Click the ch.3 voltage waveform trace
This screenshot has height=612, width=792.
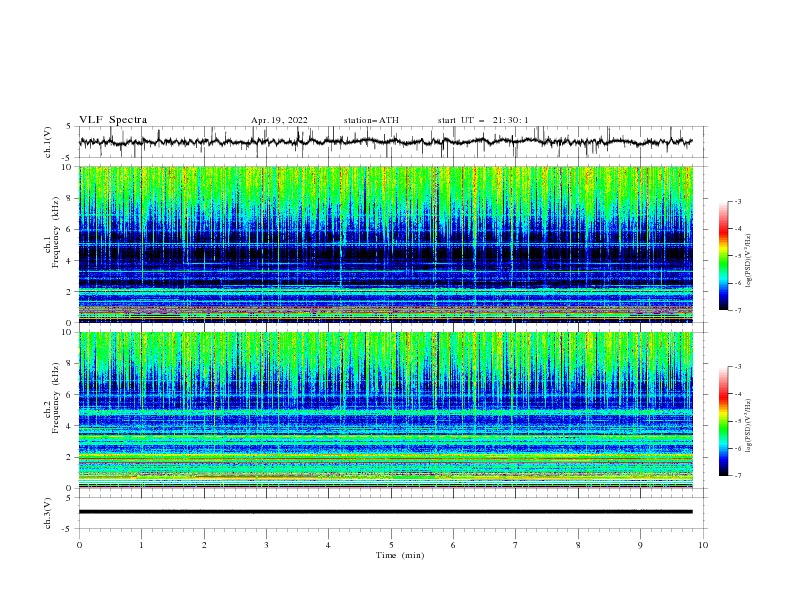(x=385, y=512)
